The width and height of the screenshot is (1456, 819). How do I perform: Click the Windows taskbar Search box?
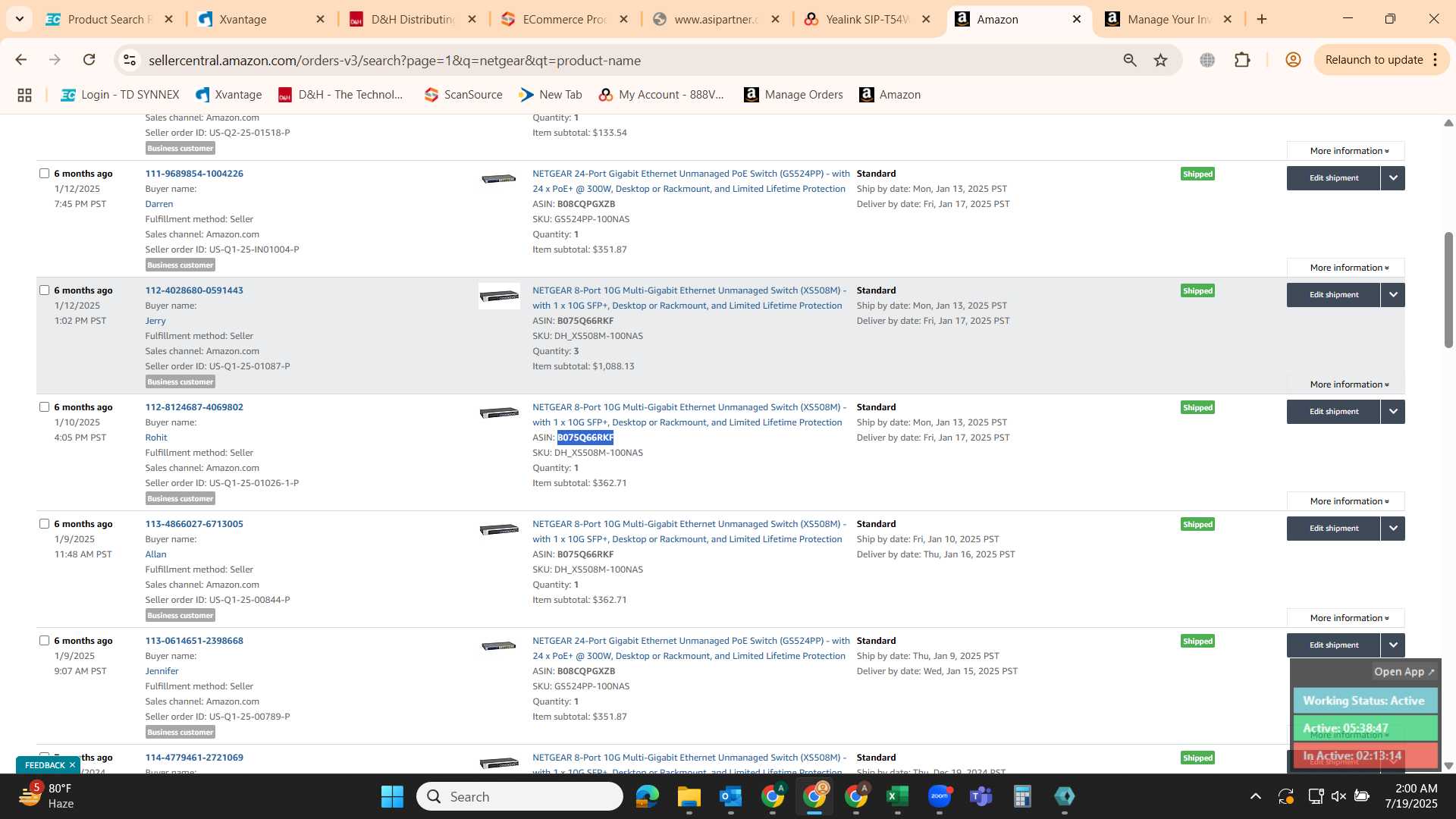click(519, 797)
